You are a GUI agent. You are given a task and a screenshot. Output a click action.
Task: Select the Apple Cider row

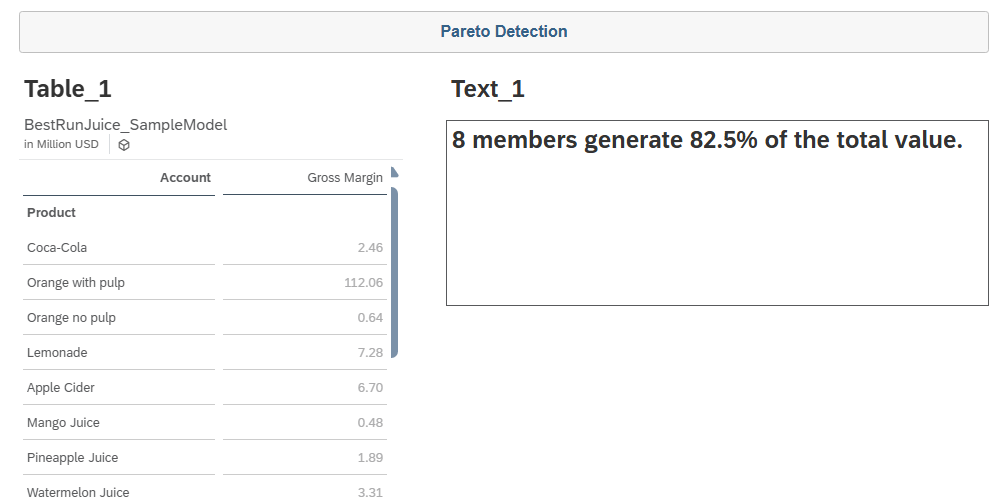61,388
